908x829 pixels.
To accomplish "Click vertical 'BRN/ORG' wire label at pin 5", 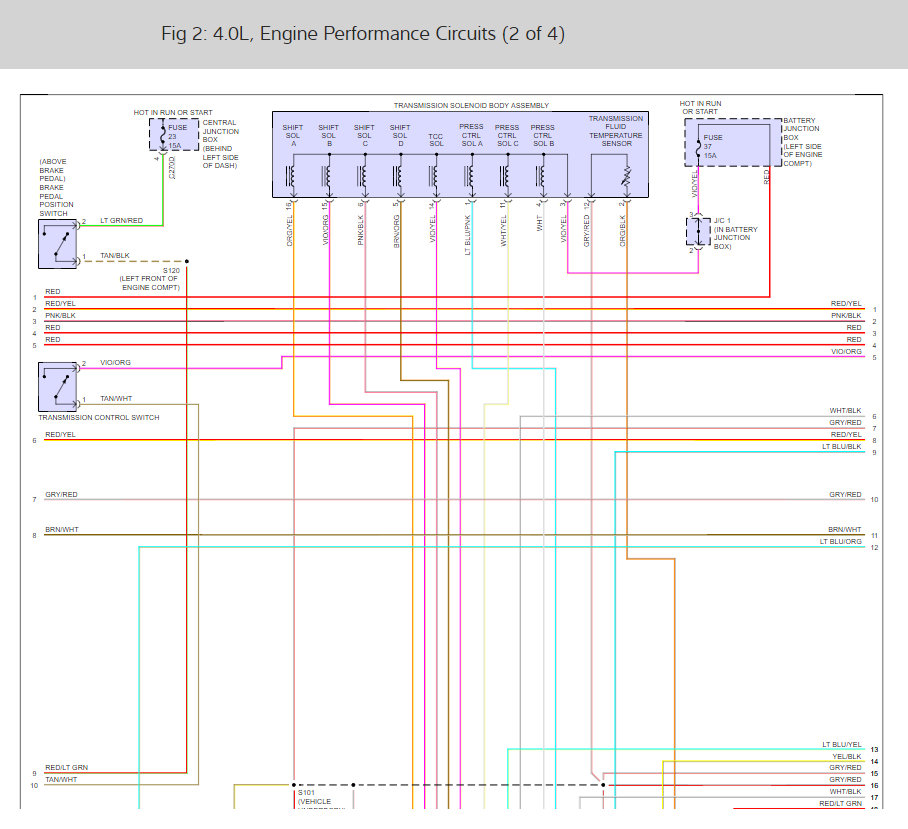I will click(397, 232).
